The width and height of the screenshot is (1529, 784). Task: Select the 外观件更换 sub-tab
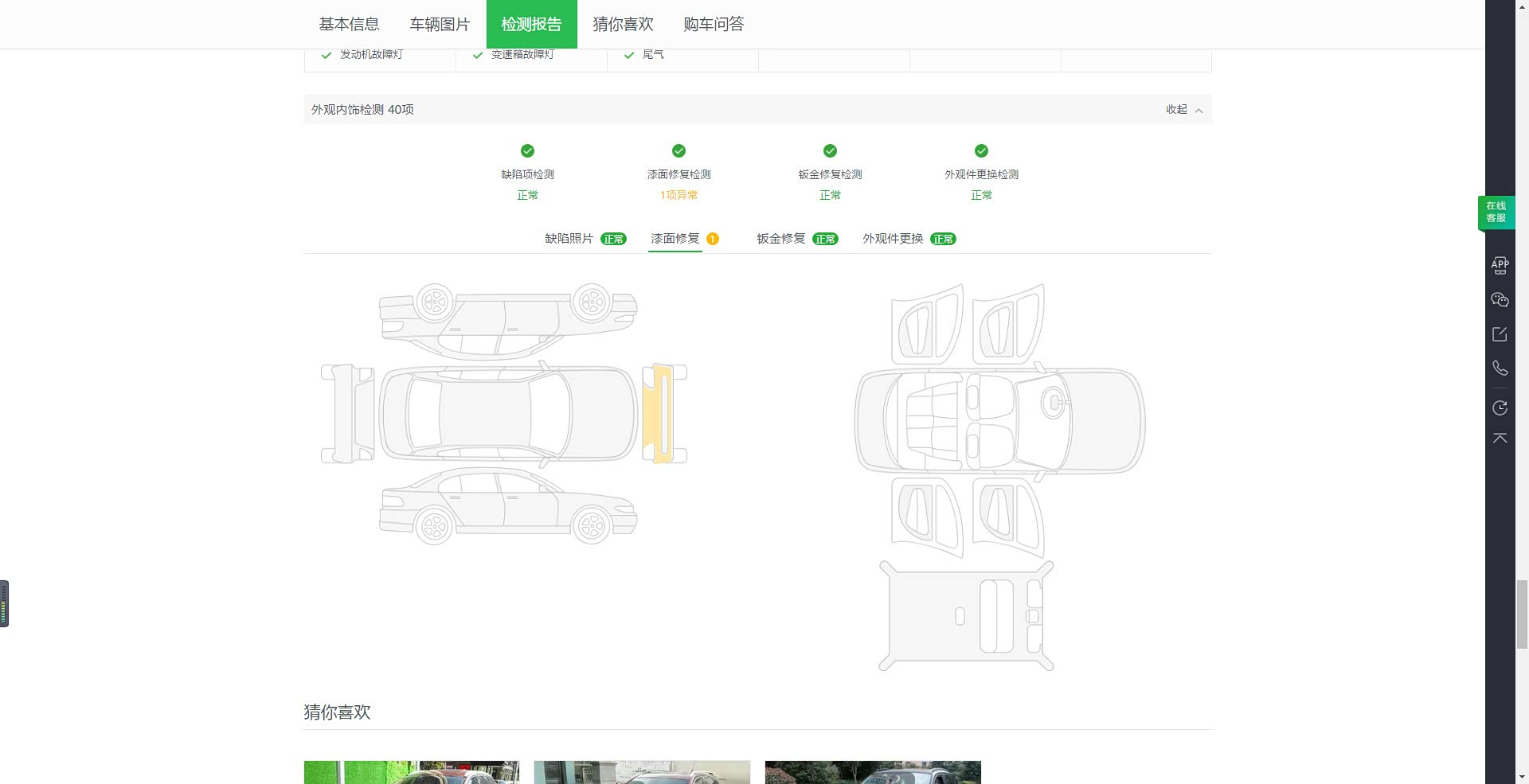tap(908, 239)
